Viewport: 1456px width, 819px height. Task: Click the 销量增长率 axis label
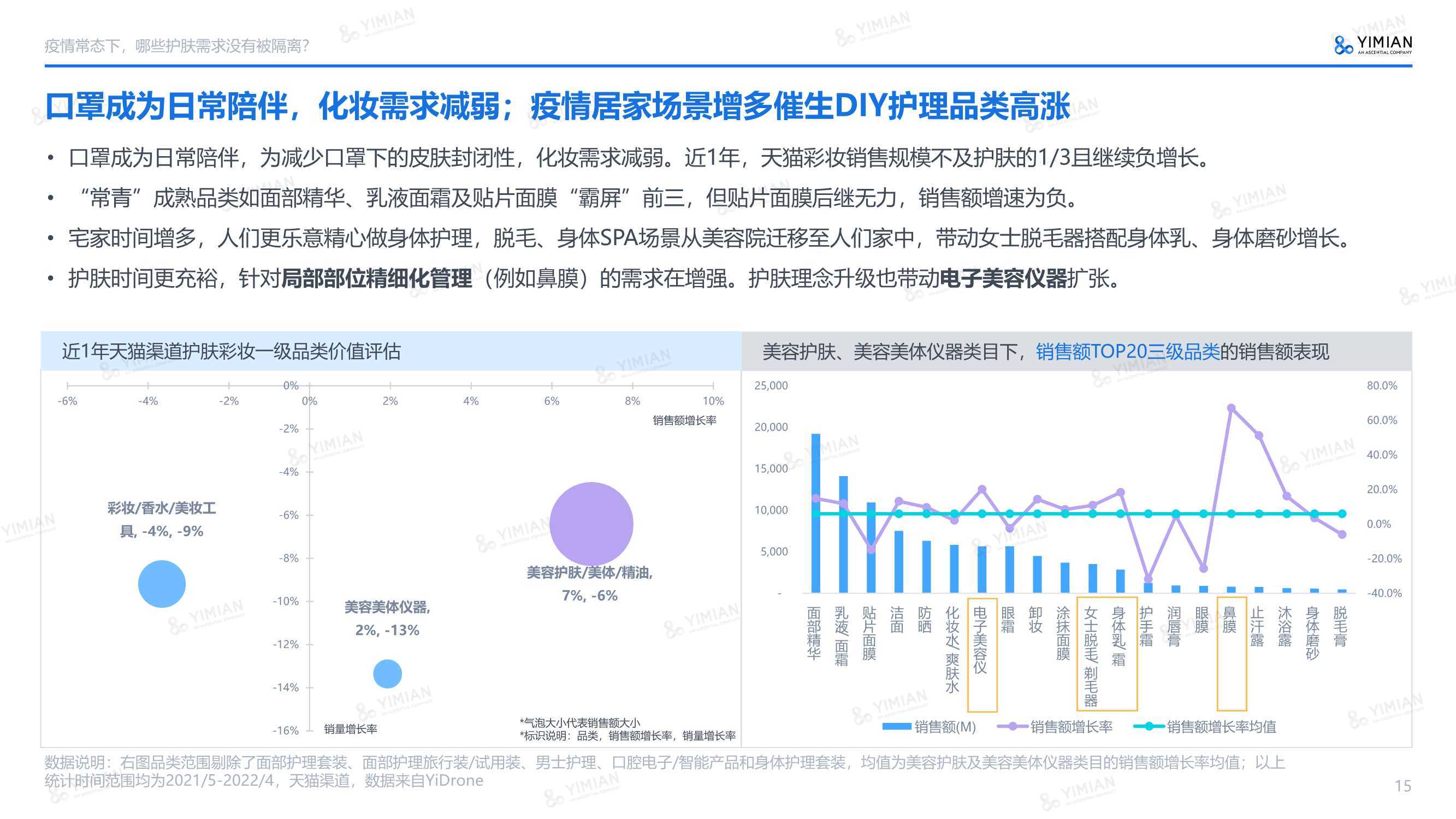[x=351, y=729]
